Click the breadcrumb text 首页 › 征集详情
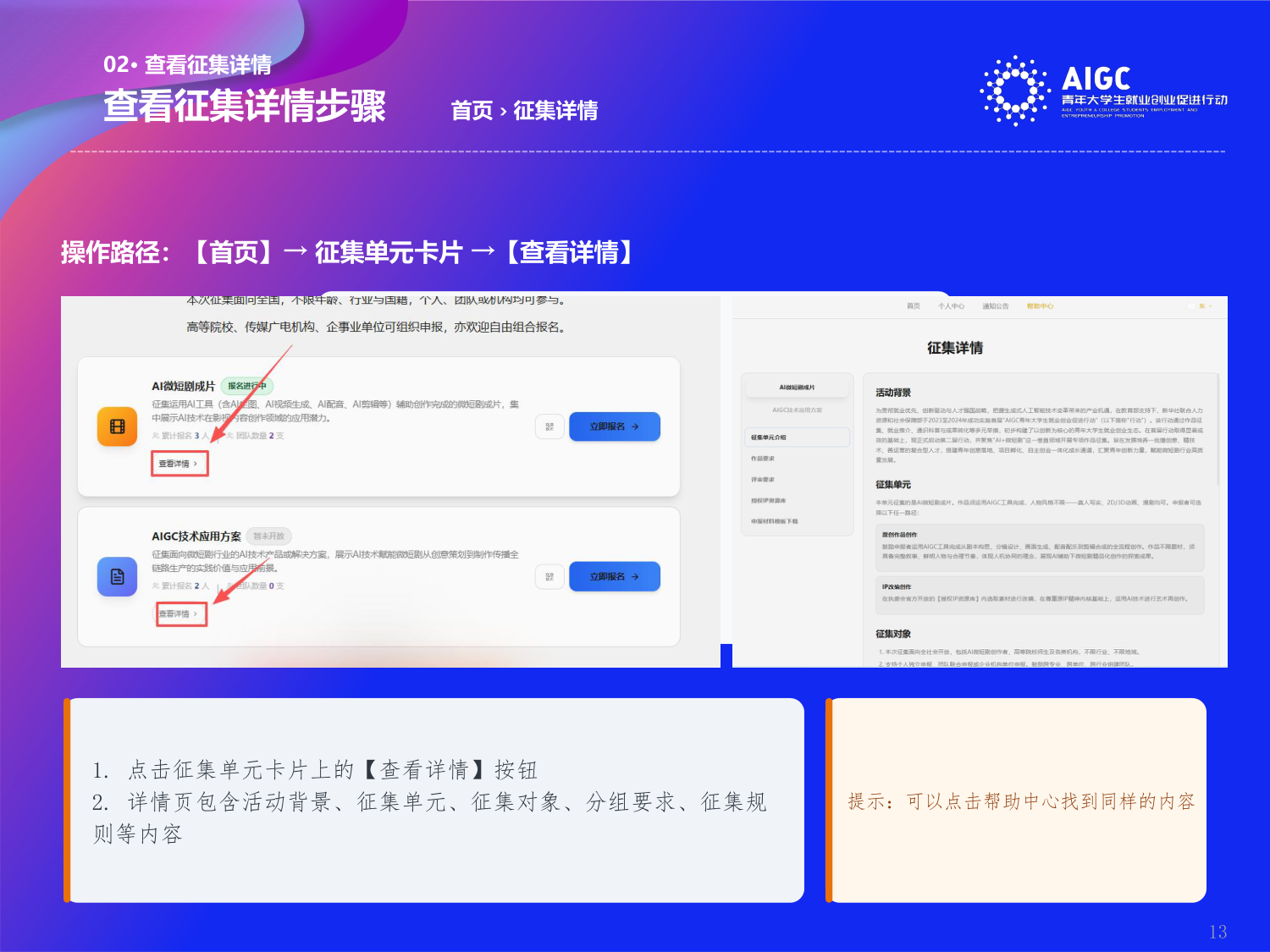Screen dimensions: 1270x952 tap(524, 111)
